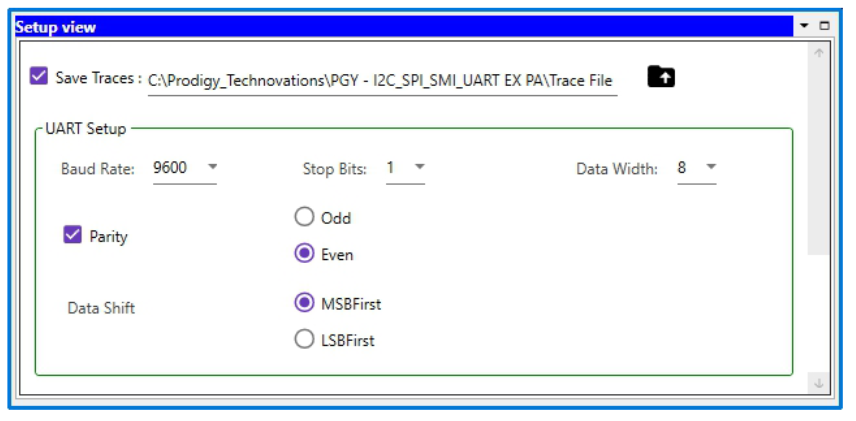Maximize the Setup view panel
Image resolution: width=856 pixels, height=421 pixels.
(824, 26)
